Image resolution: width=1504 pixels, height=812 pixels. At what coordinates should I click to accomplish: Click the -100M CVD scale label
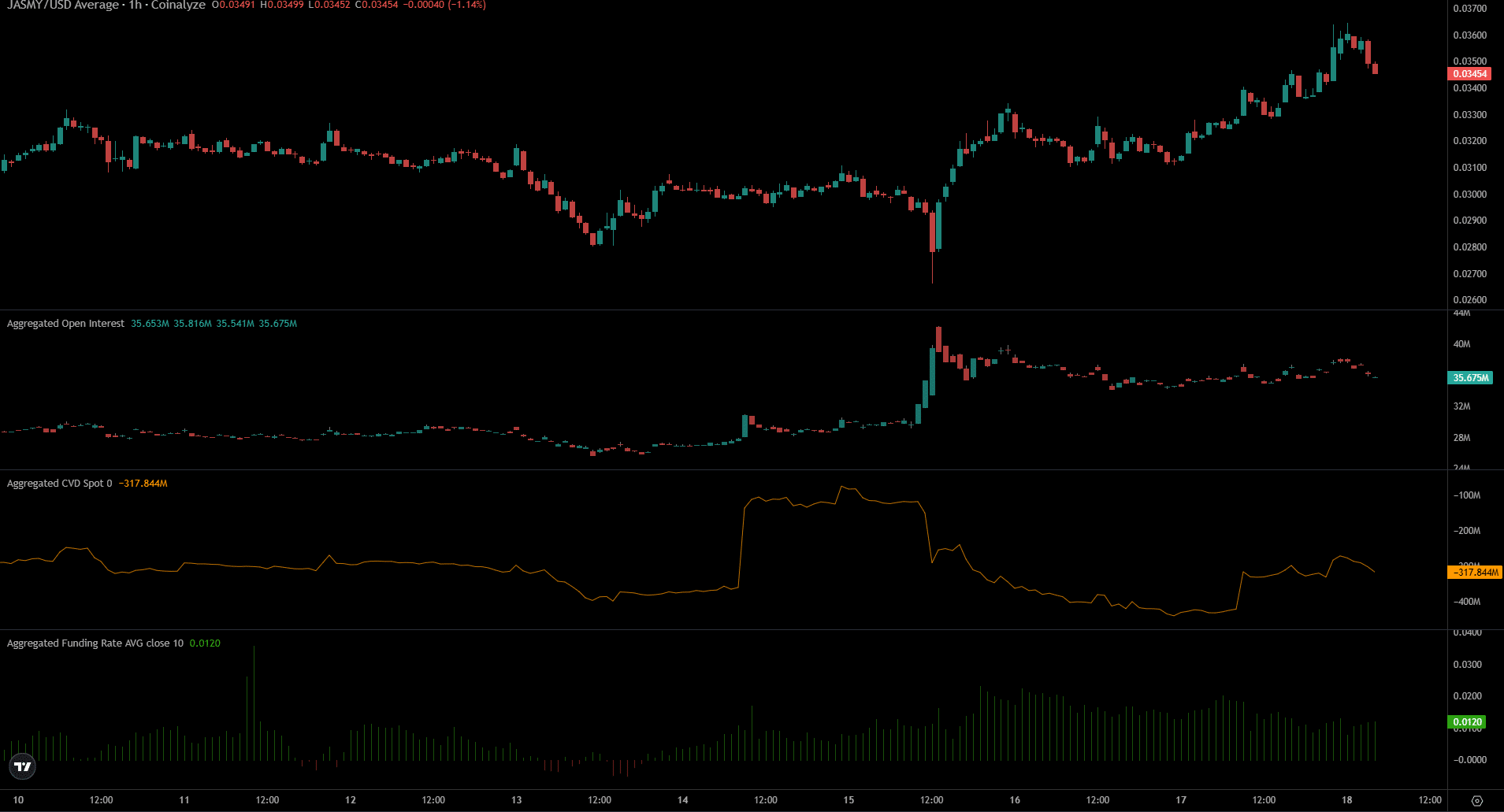[x=1466, y=495]
